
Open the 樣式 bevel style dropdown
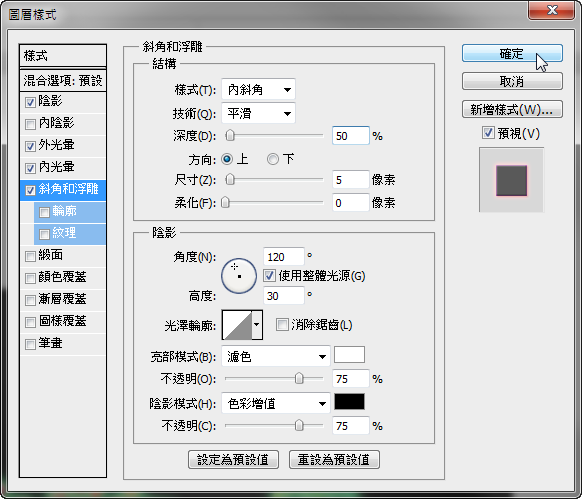pyautogui.click(x=258, y=89)
